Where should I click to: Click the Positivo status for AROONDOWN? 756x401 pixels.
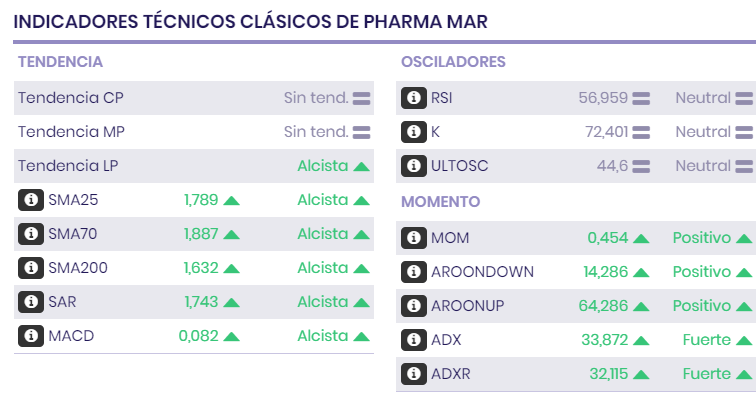[701, 272]
